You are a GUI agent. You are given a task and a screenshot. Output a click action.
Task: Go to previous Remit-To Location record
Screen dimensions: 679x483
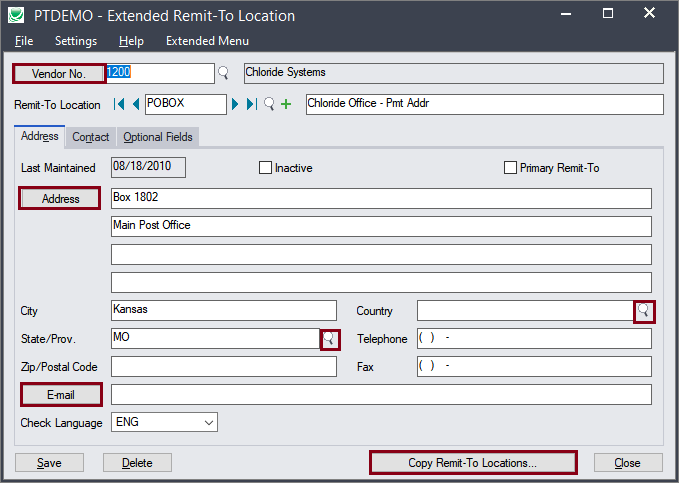pyautogui.click(x=135, y=104)
